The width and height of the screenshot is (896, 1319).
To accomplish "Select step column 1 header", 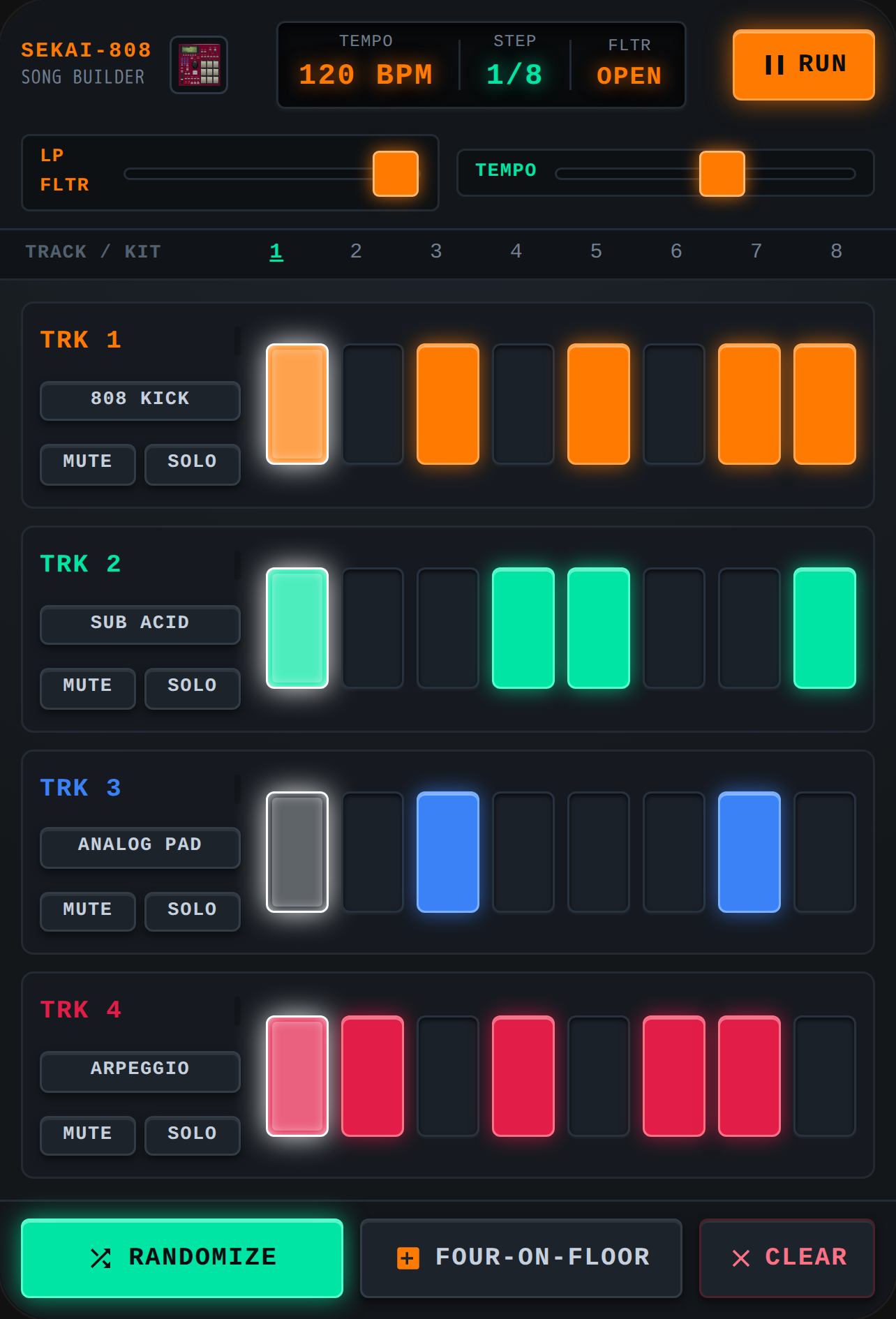I will click(x=276, y=251).
